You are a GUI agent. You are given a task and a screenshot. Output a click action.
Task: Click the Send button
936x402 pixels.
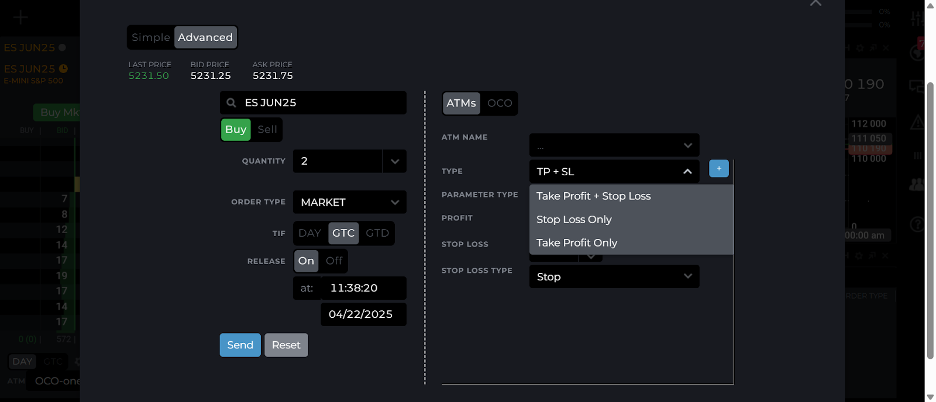240,345
